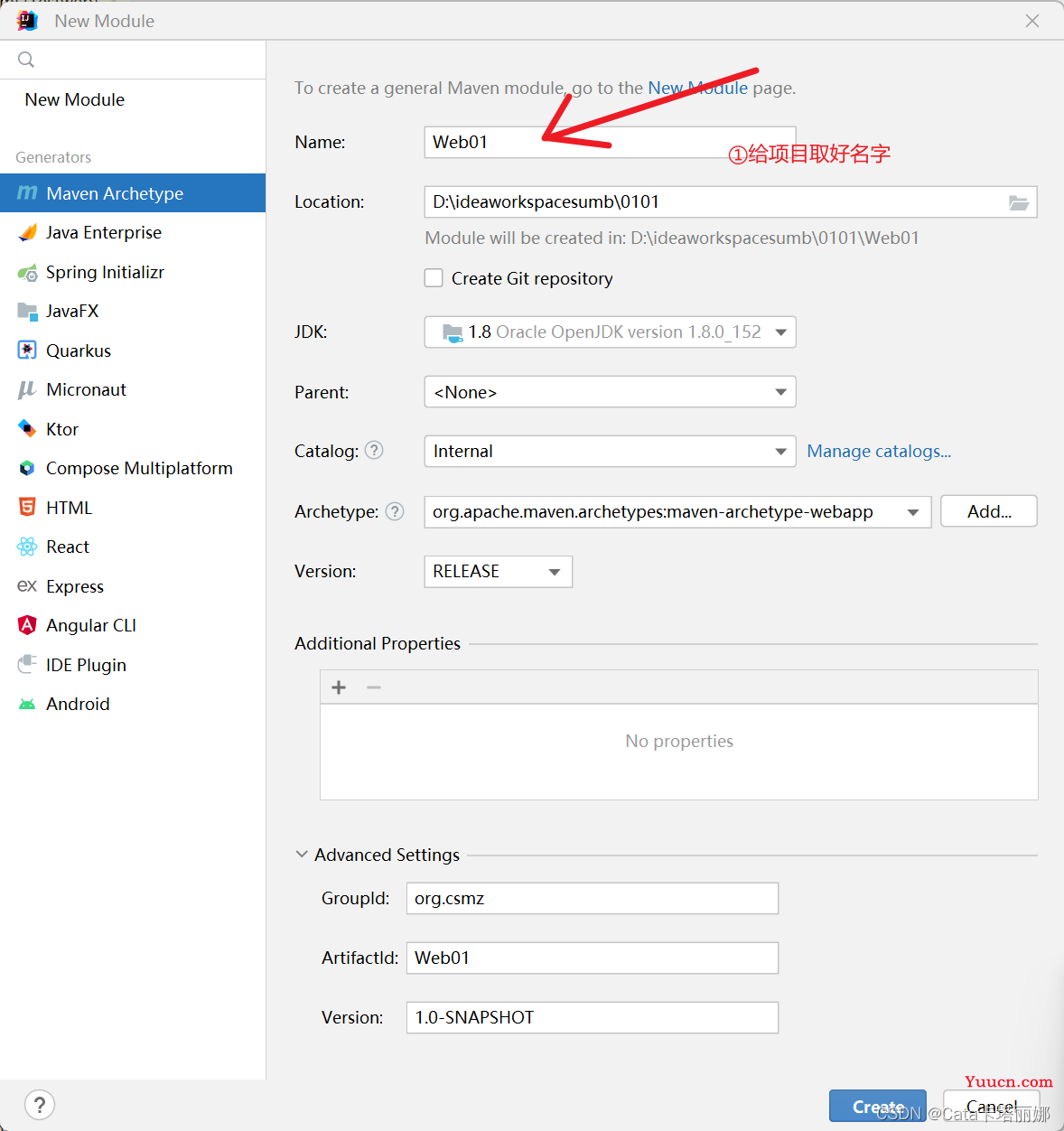1064x1131 pixels.
Task: Select Maven Archetype generator
Action: point(133,193)
